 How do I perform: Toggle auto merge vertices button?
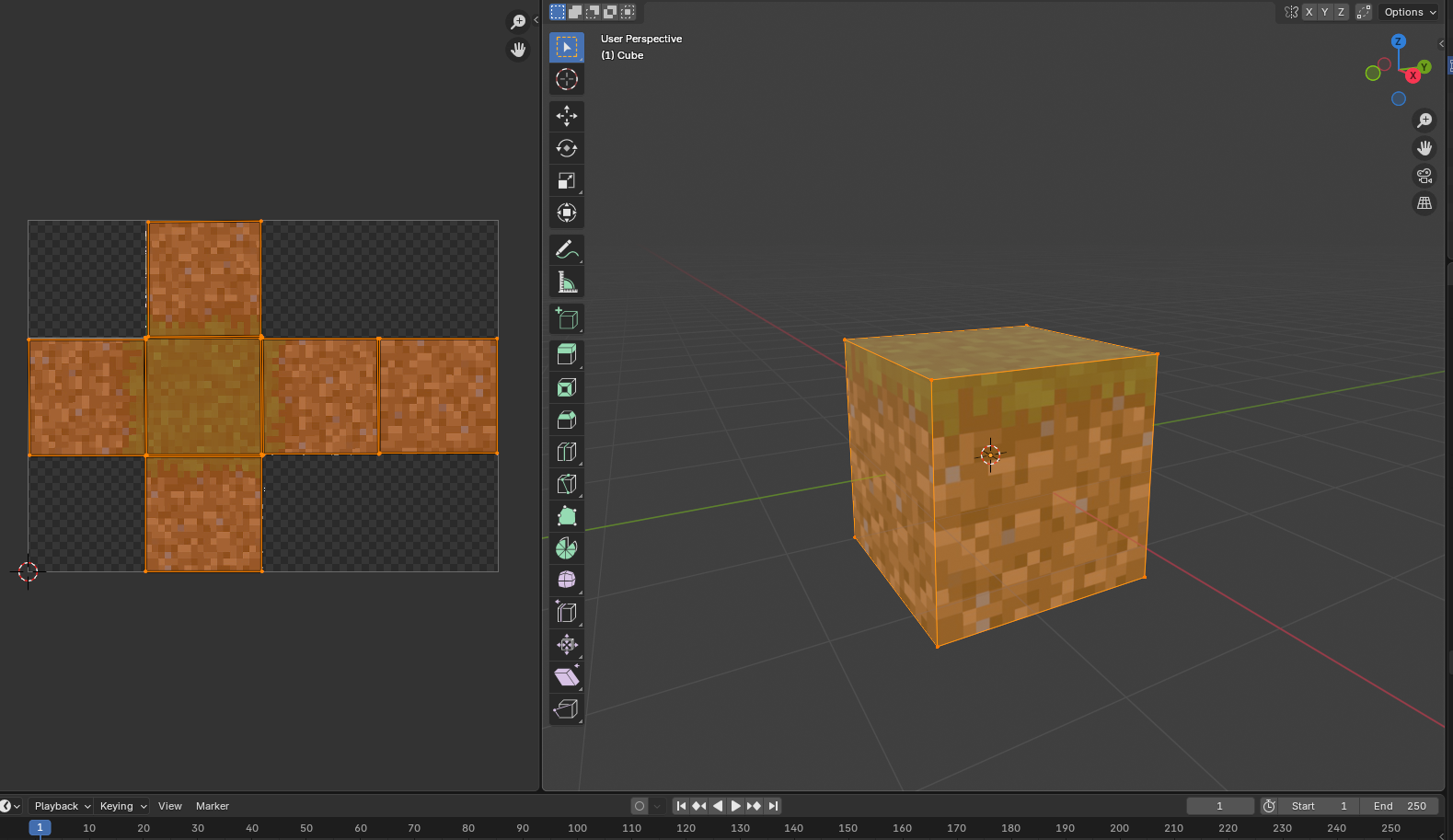[x=1364, y=12]
